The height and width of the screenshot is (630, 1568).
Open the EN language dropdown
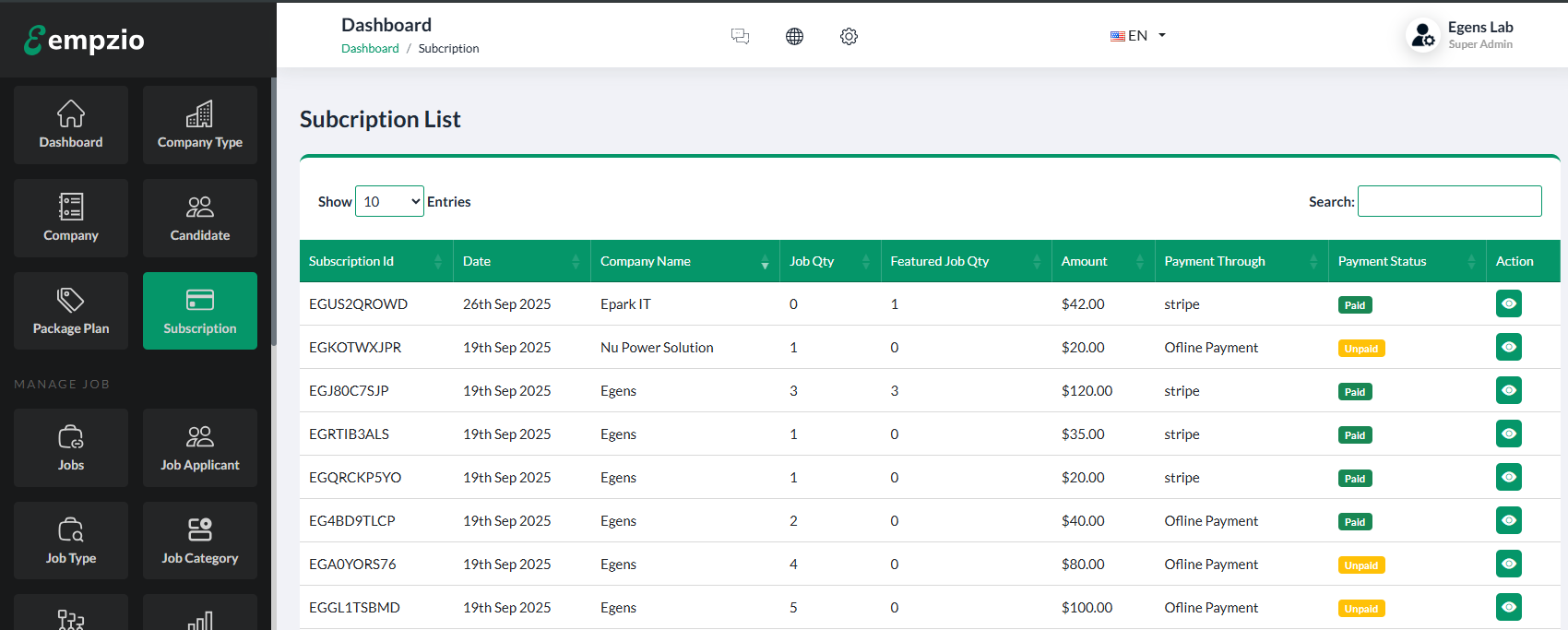[1137, 36]
